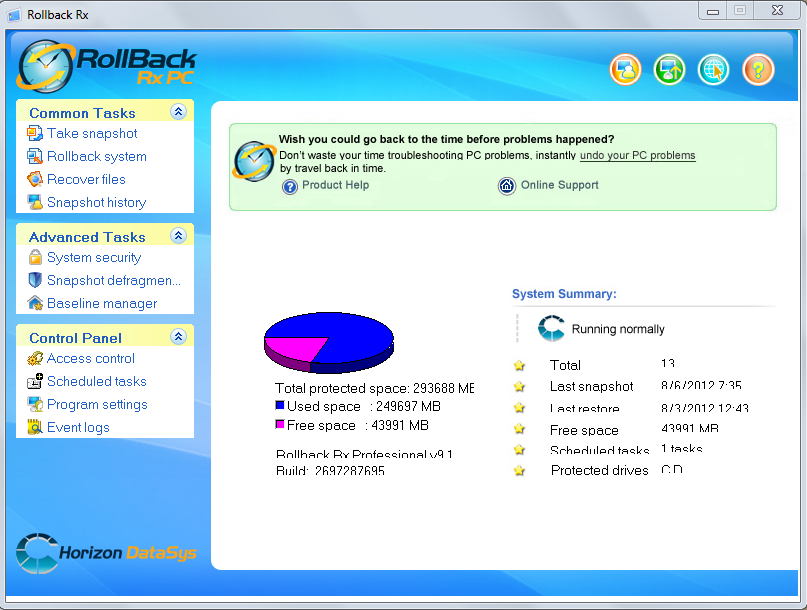The width and height of the screenshot is (807, 610).
Task: Open Snapshot history
Action: (96, 202)
